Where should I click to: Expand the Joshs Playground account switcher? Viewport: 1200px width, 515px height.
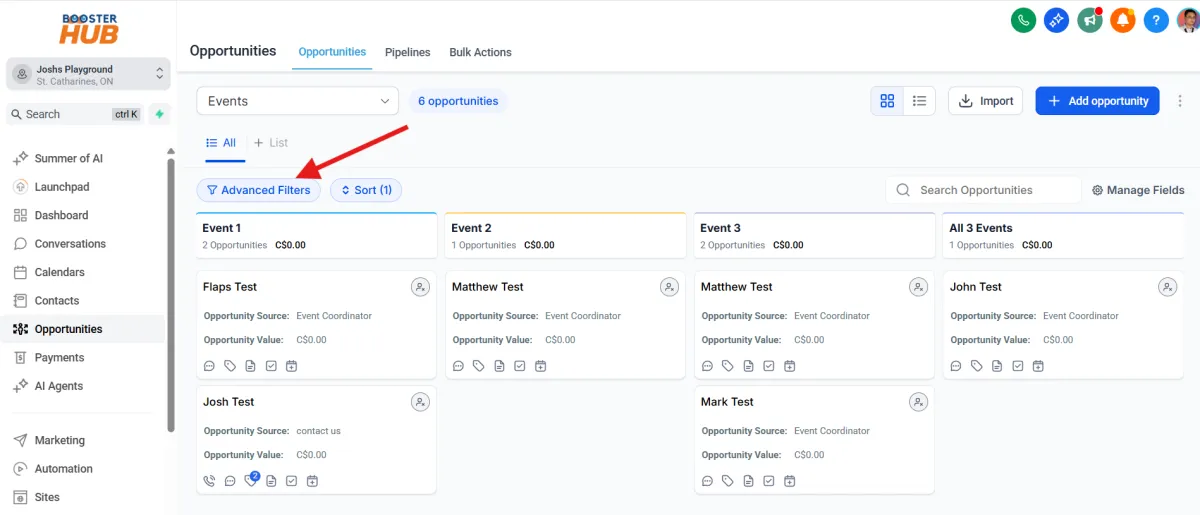click(x=88, y=75)
